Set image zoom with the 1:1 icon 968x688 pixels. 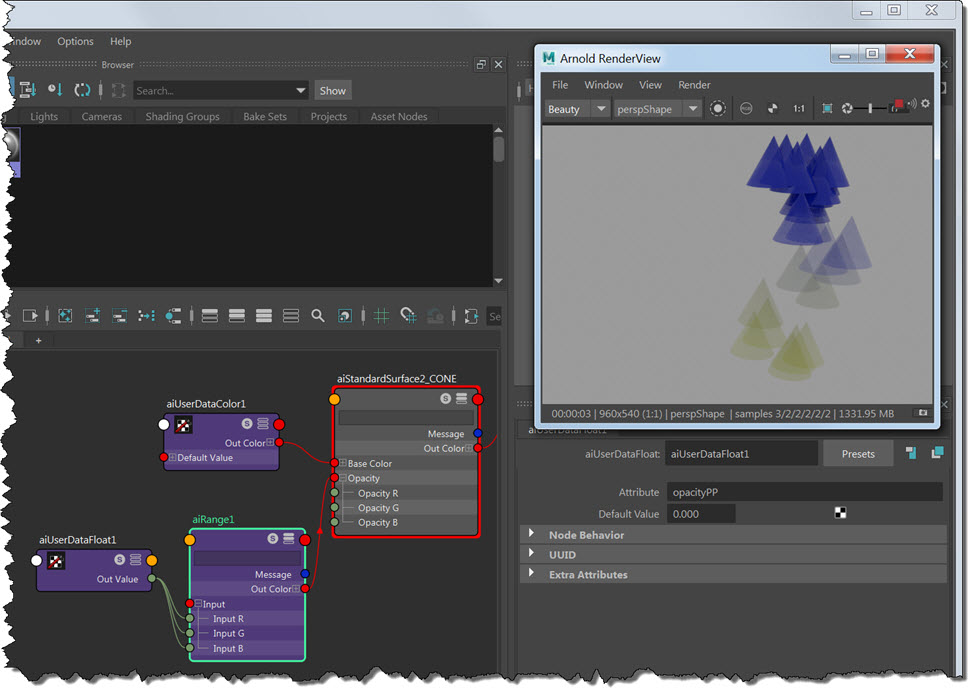pos(798,109)
